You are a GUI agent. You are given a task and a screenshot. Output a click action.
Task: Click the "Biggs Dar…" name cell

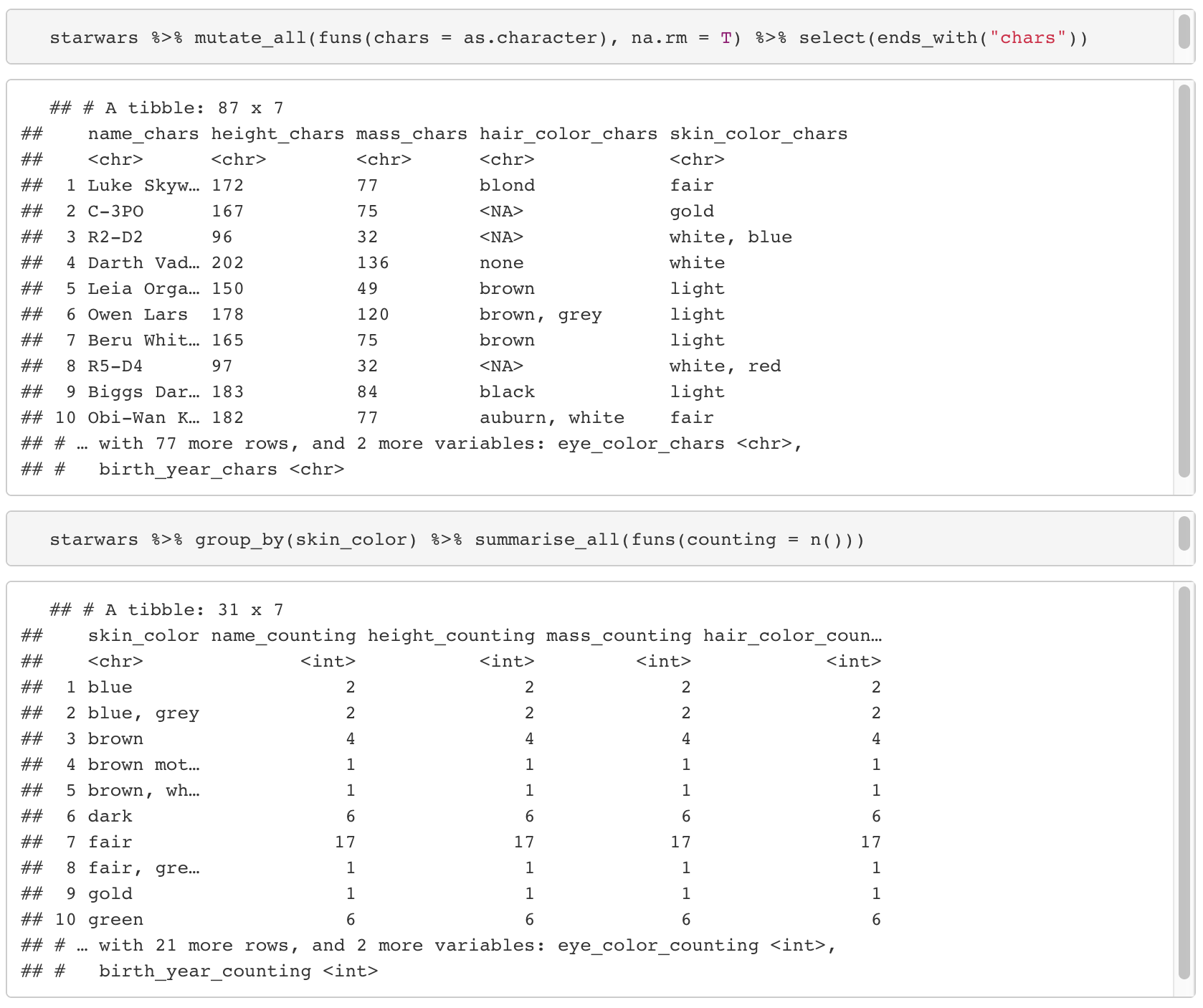tap(143, 392)
